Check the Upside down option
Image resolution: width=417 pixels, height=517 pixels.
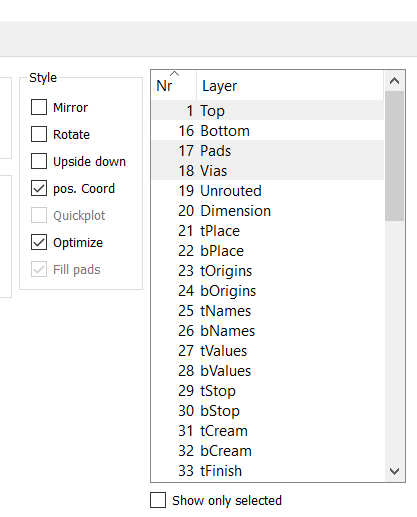pos(39,161)
